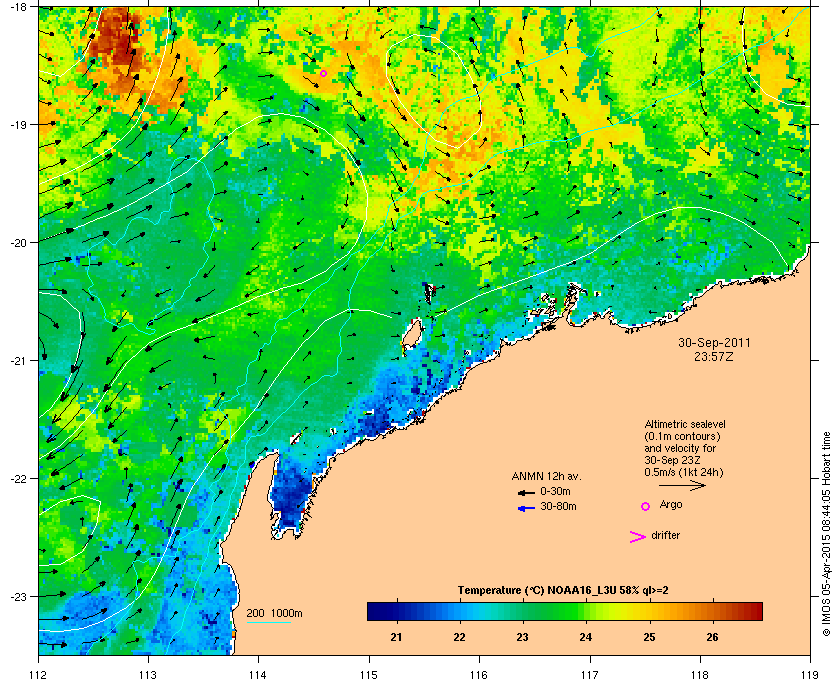This screenshot has height=680, width=840.
Task: Click the longitude axis label '118'
Action: (700, 674)
